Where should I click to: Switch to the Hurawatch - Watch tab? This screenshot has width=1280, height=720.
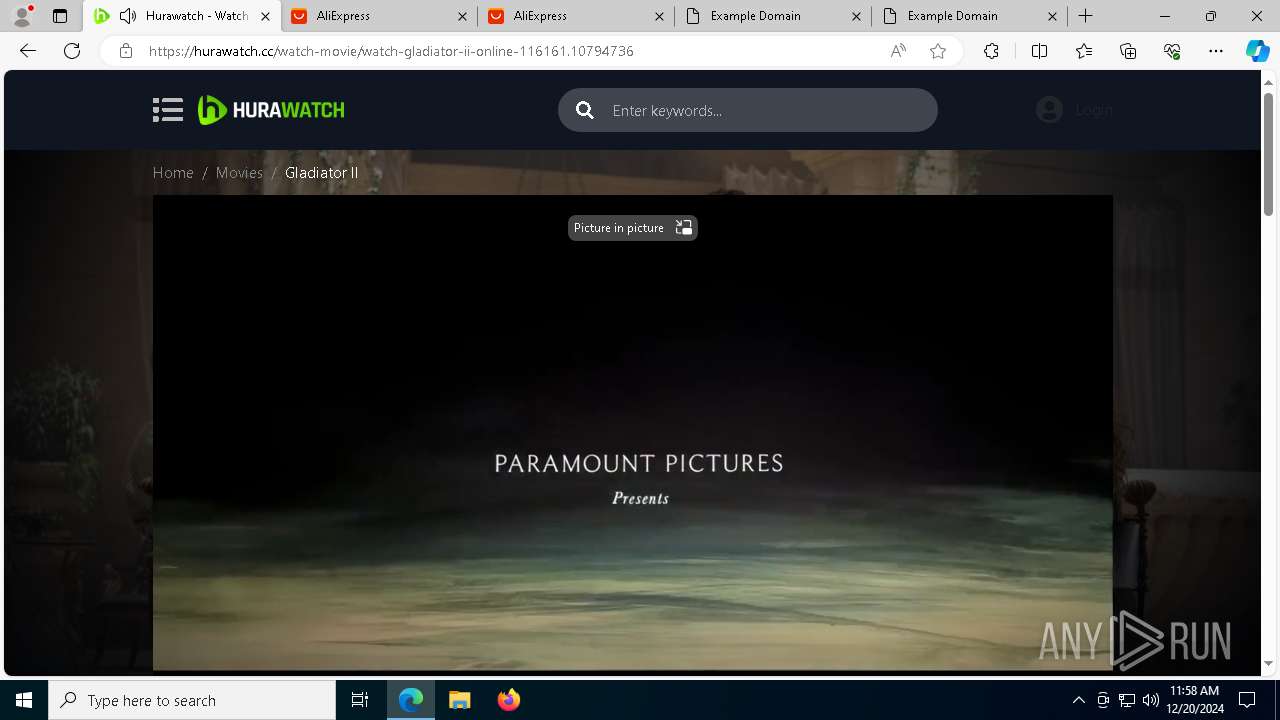click(180, 16)
